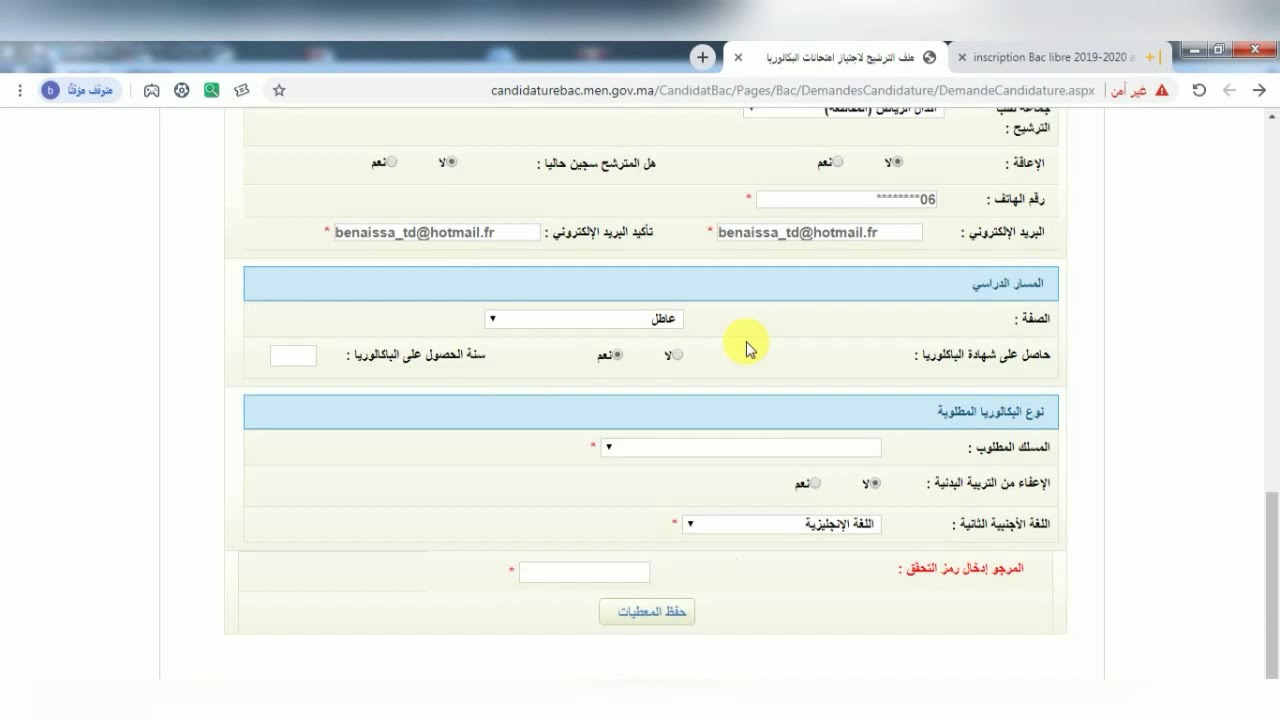Click the red not-secure warning triangle
This screenshot has height=720, width=1280.
tap(1162, 90)
